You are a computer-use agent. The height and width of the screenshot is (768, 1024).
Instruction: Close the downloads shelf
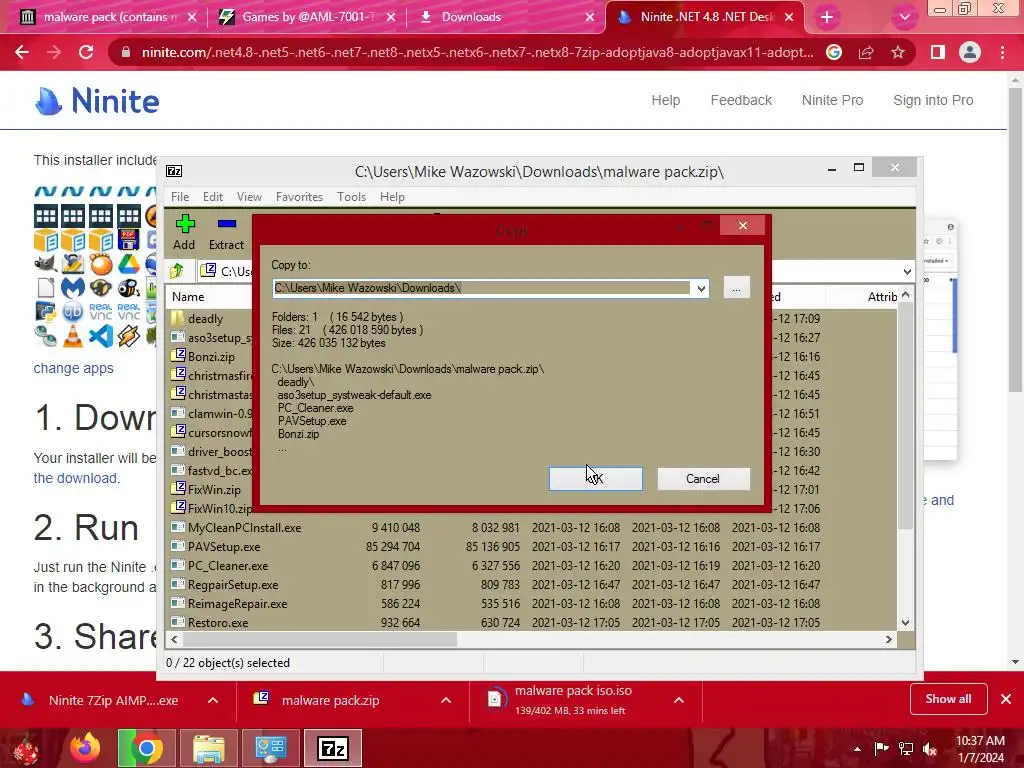click(1006, 699)
